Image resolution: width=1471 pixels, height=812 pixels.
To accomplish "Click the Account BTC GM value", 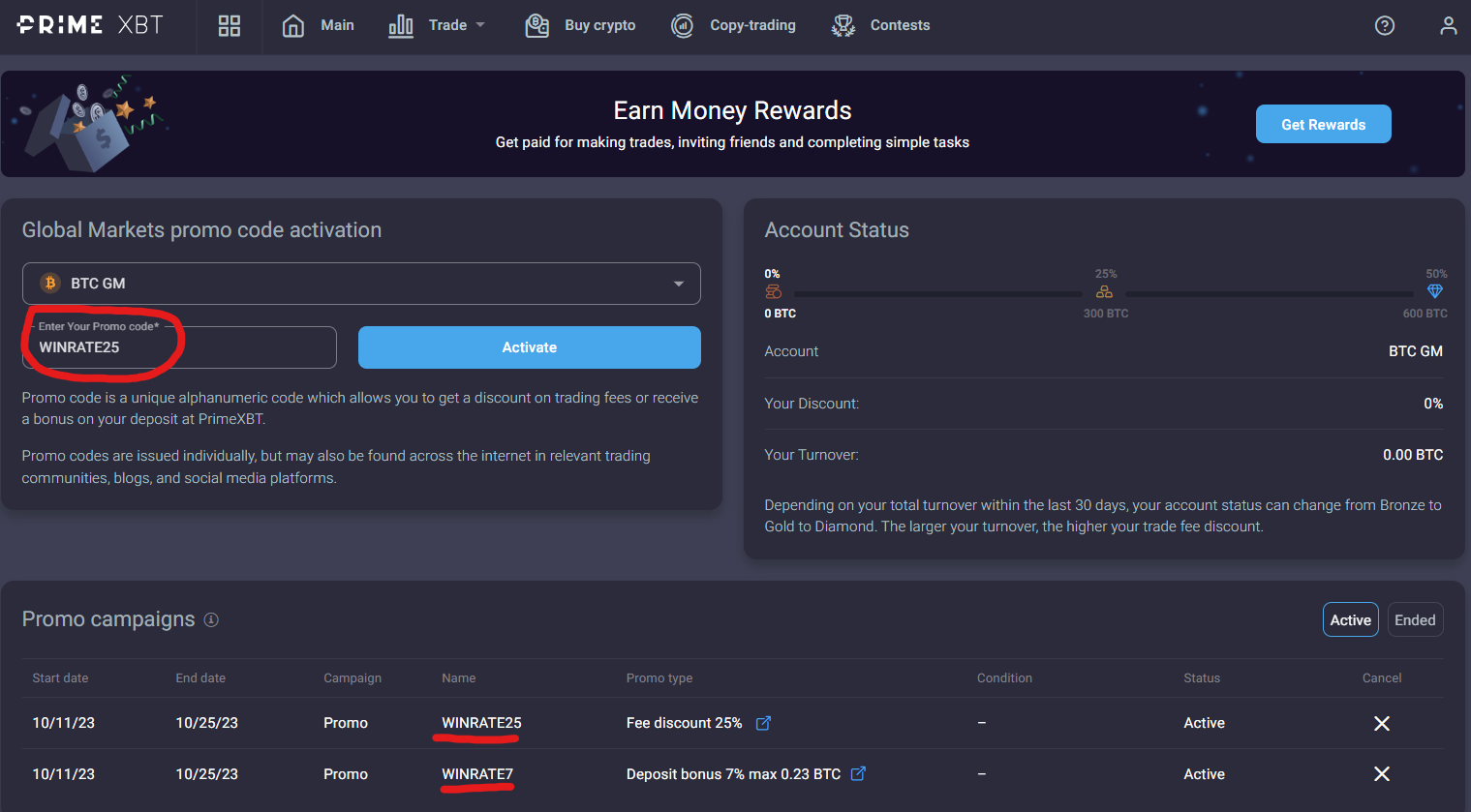I will pos(1416,351).
